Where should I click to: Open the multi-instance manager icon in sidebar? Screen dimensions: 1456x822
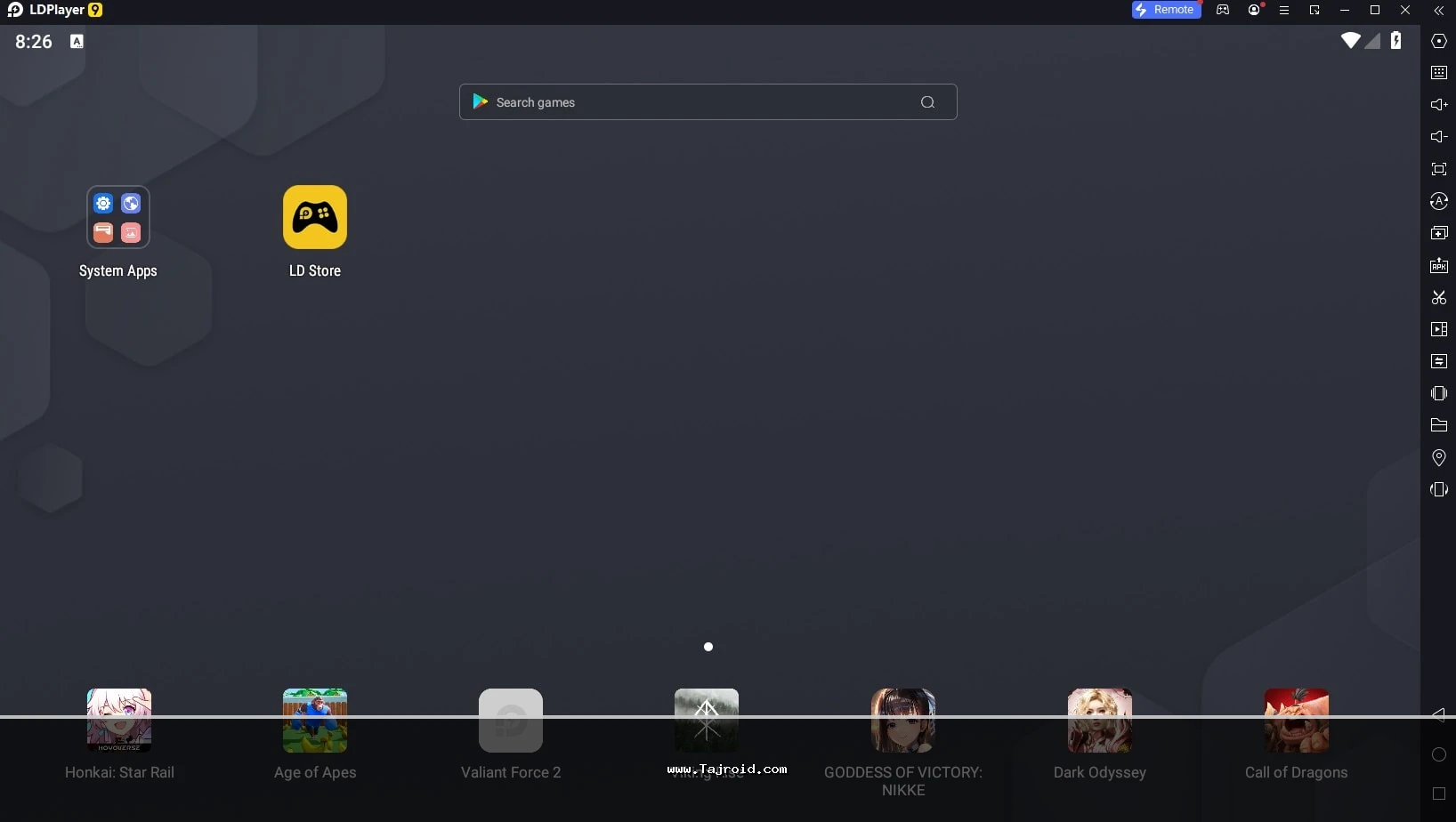[1438, 233]
